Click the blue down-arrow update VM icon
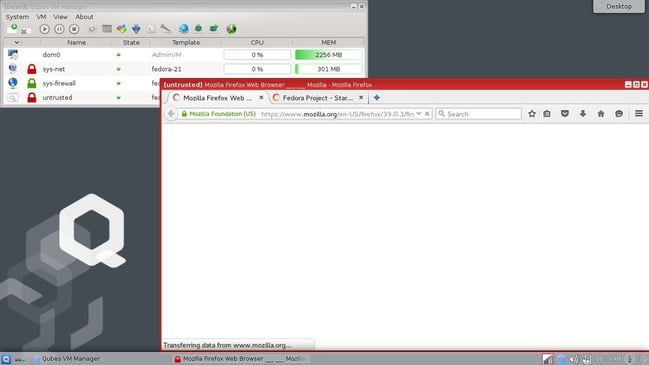 (x=136, y=29)
